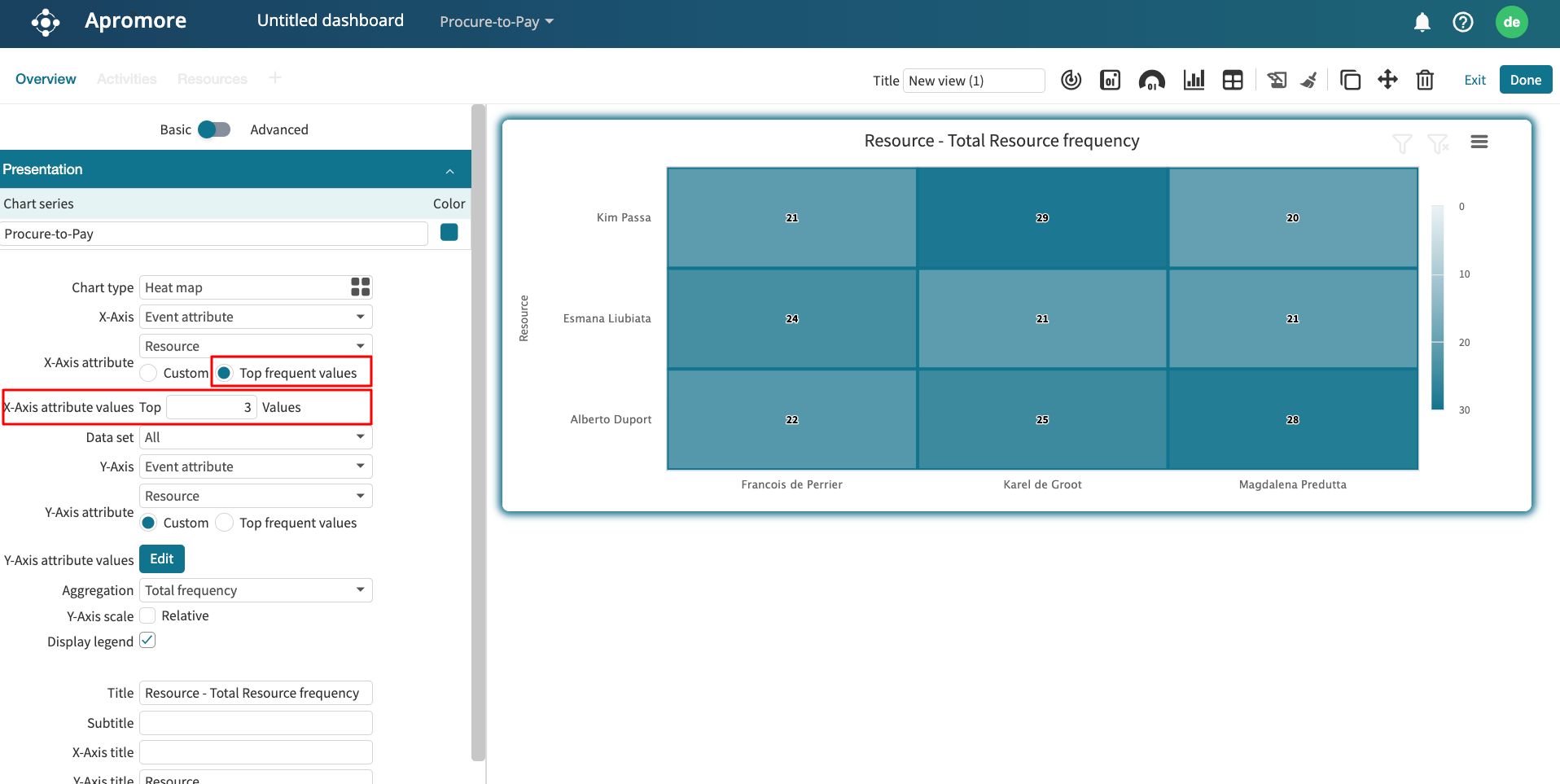The height and width of the screenshot is (784, 1560).
Task: Click the duplicate view icon
Action: click(1350, 80)
